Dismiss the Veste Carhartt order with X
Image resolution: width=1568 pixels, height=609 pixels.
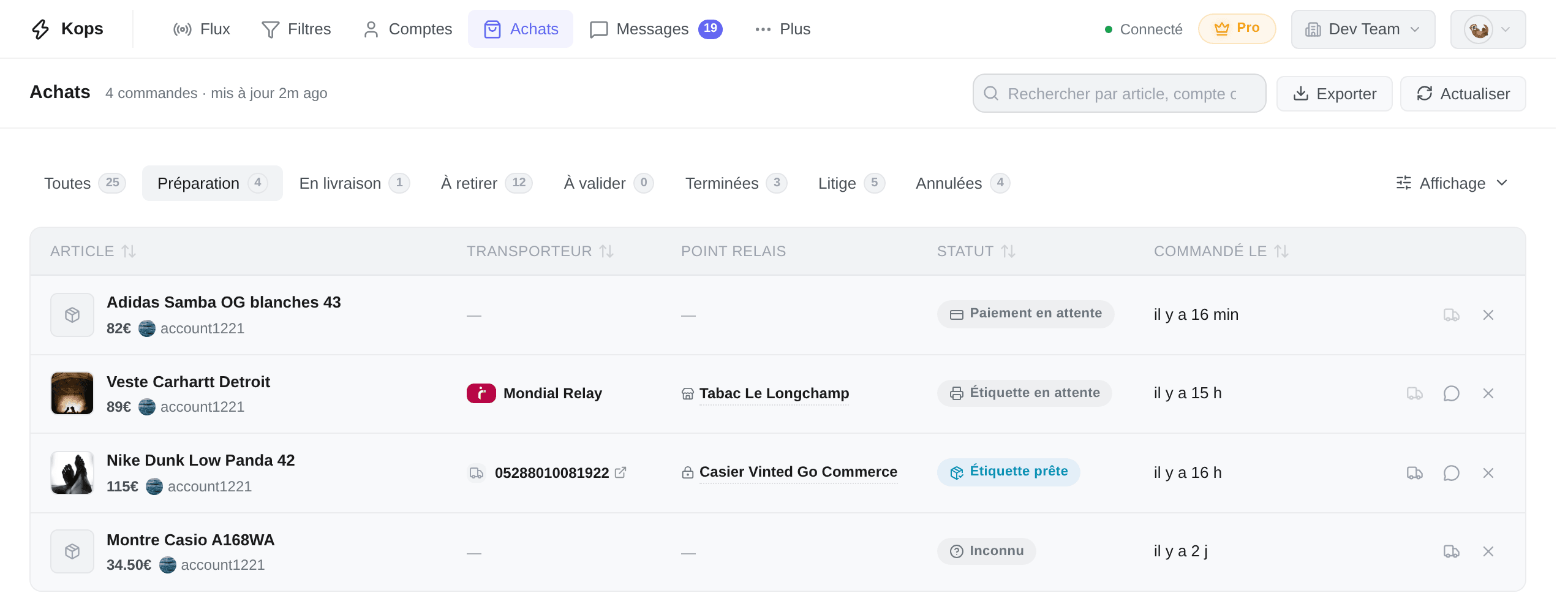tap(1488, 393)
